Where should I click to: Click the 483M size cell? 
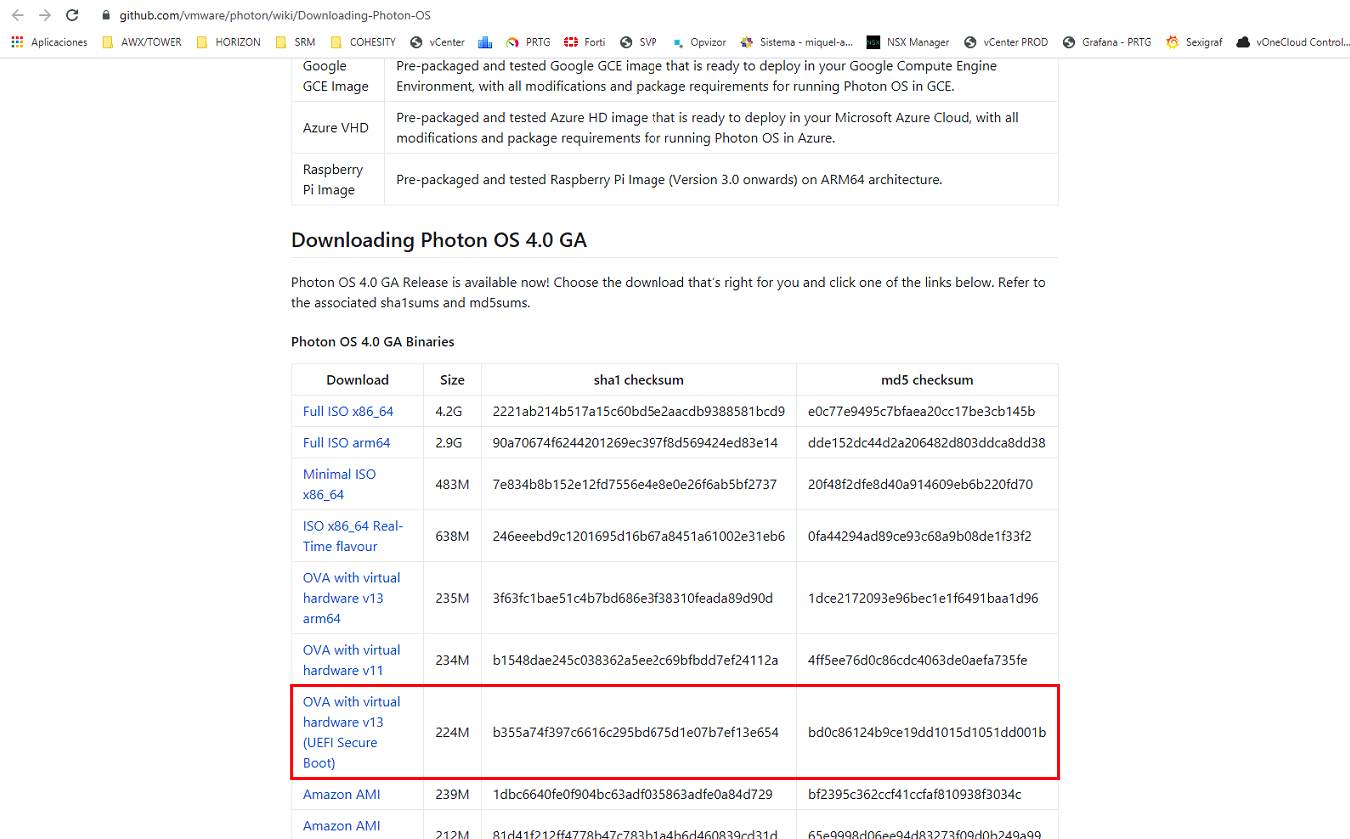pos(452,484)
